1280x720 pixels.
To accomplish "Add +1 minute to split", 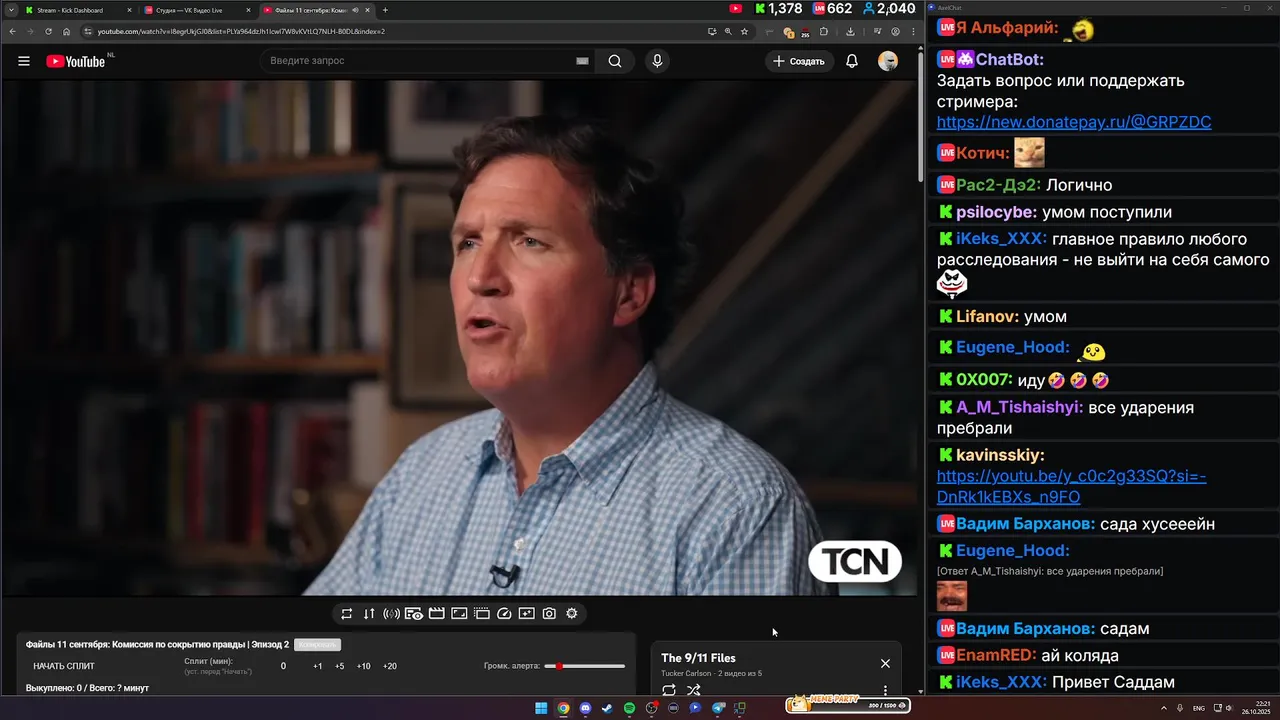I will click(318, 666).
